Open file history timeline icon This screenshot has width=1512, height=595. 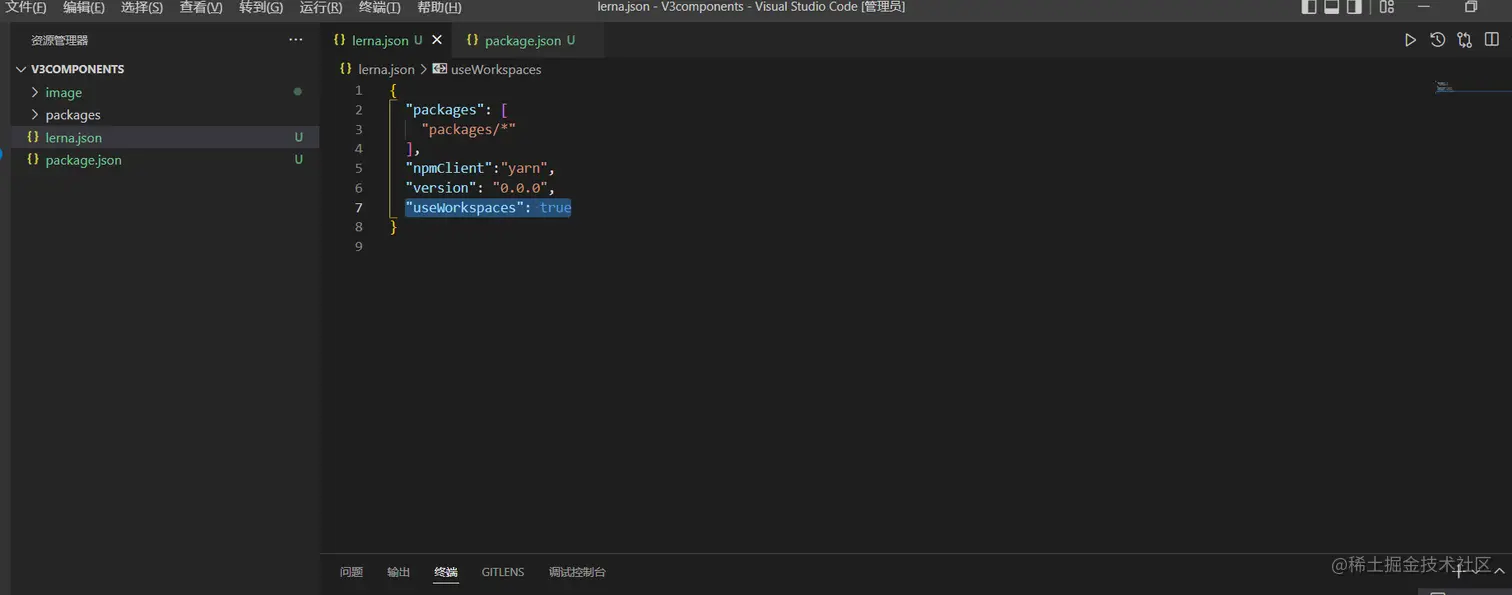(1437, 40)
